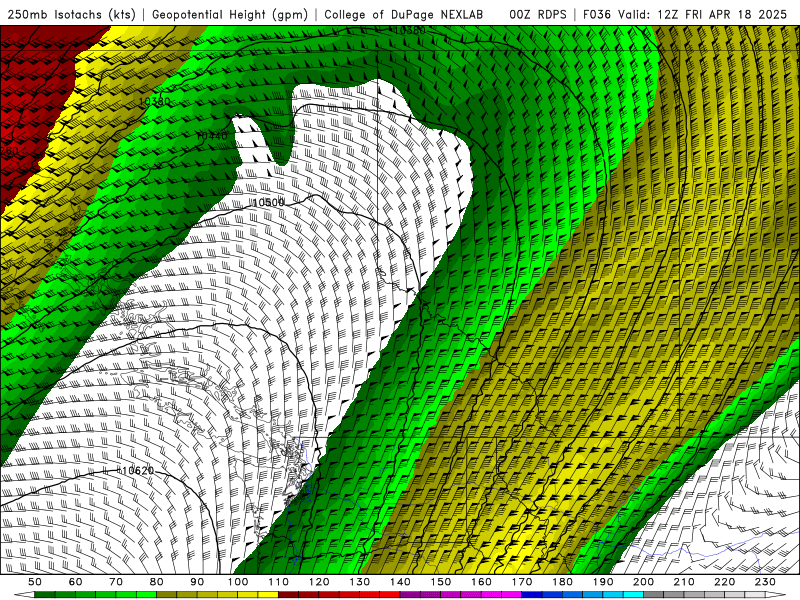
Task: Click the "F036" forecast hour label
Action: click(597, 14)
